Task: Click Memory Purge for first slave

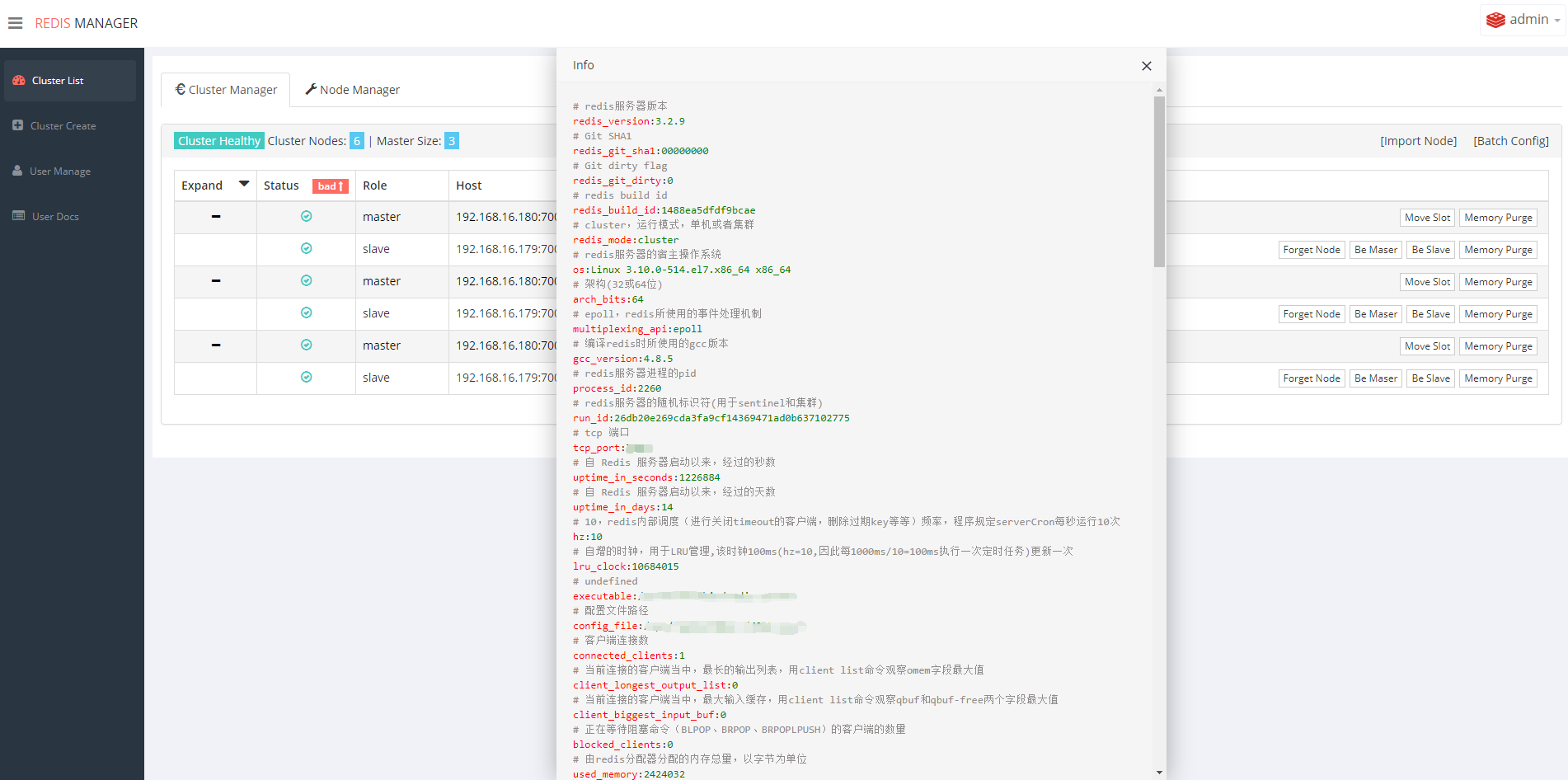Action: click(1498, 250)
